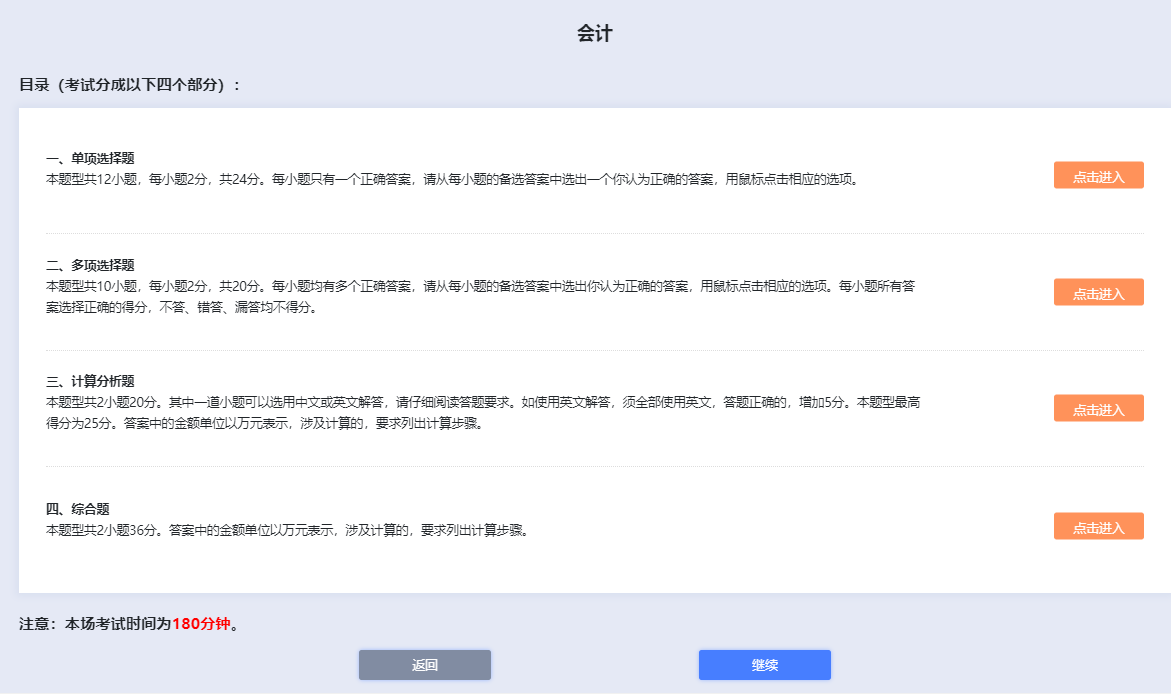Select the 三、计算分析题 section heading
The image size is (1171, 694).
click(x=90, y=381)
